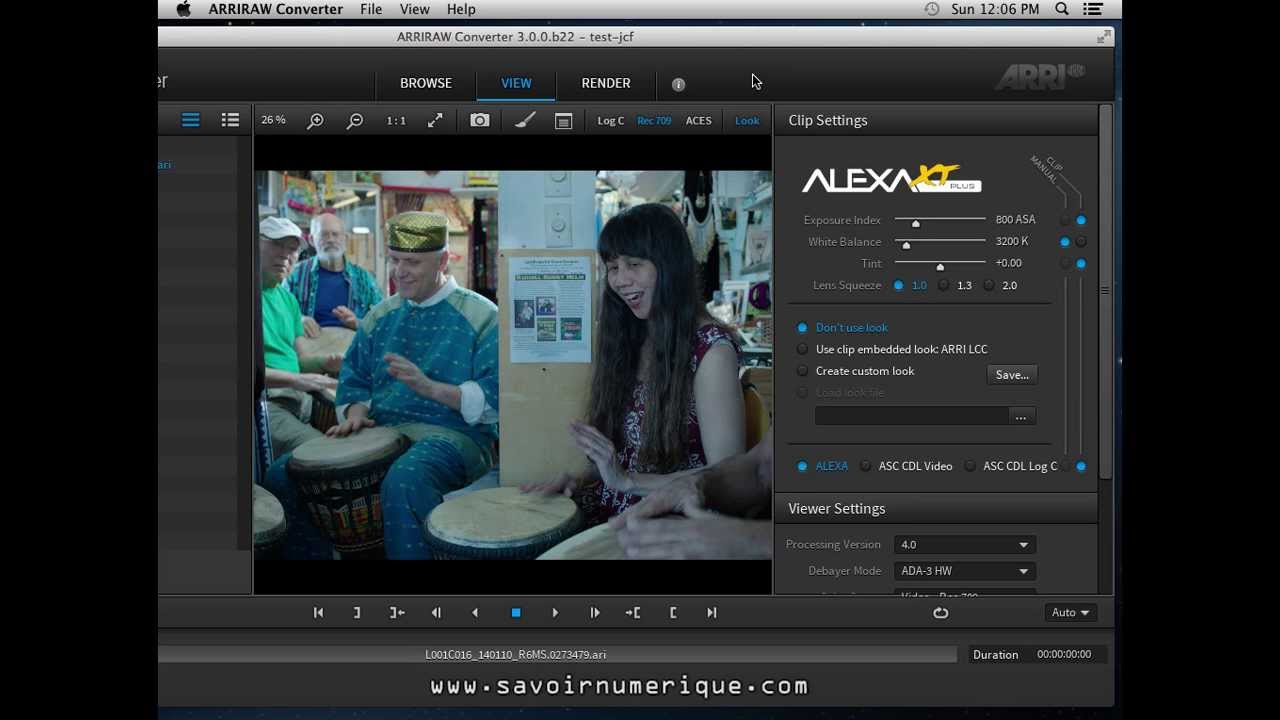Select the thumbnail list view icon
Image resolution: width=1280 pixels, height=720 pixels.
(190, 120)
